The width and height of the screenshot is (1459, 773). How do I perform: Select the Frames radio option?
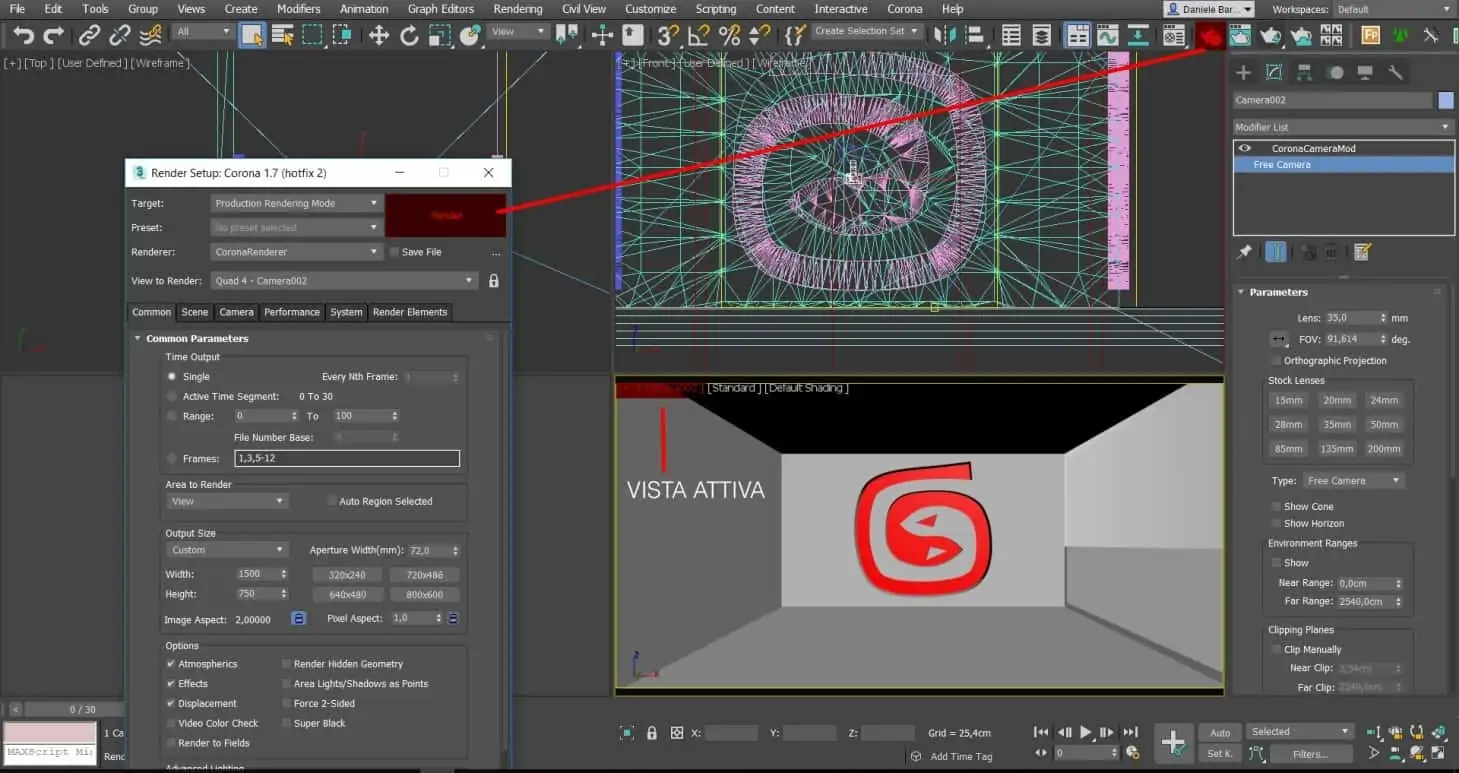click(172, 459)
